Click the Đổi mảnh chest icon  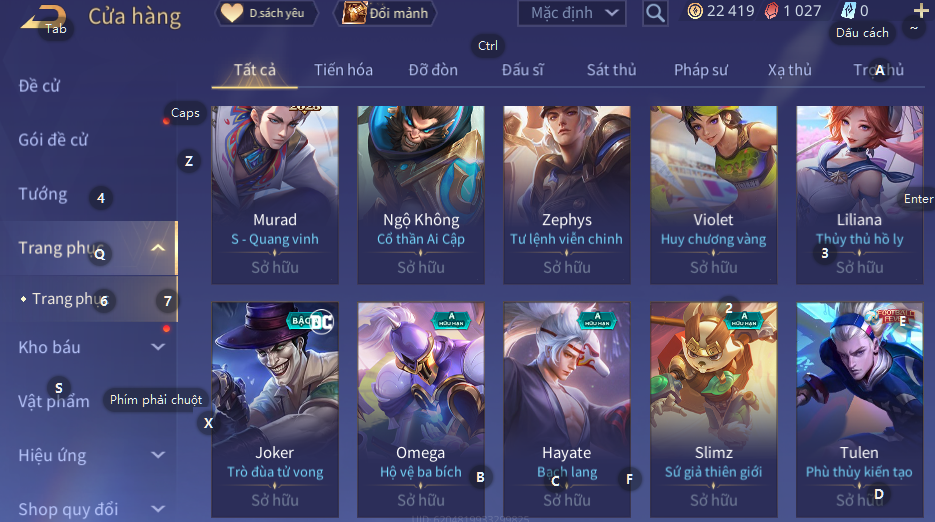coord(354,13)
